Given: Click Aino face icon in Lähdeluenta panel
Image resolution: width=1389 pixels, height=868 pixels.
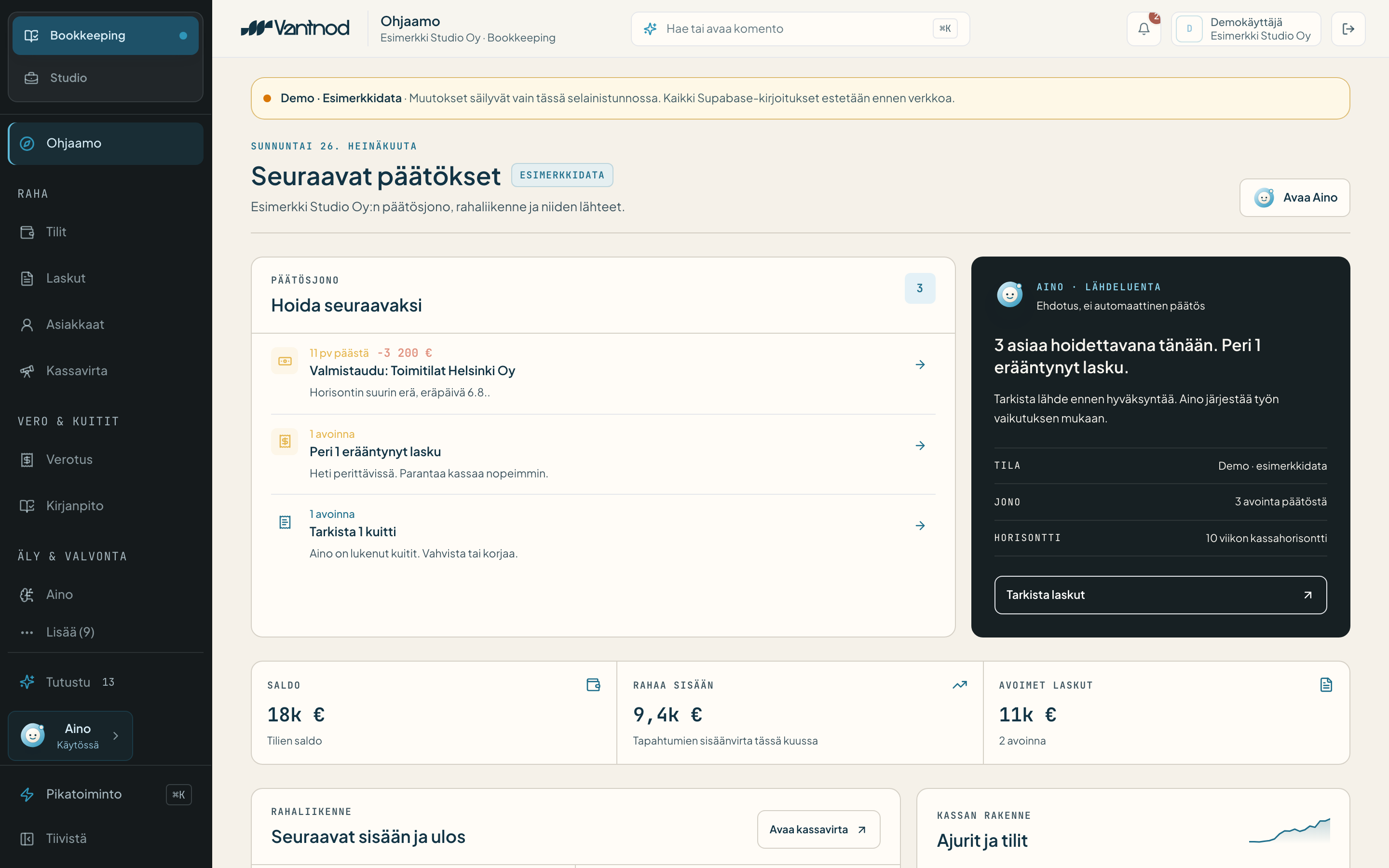Looking at the screenshot, I should (x=1009, y=295).
